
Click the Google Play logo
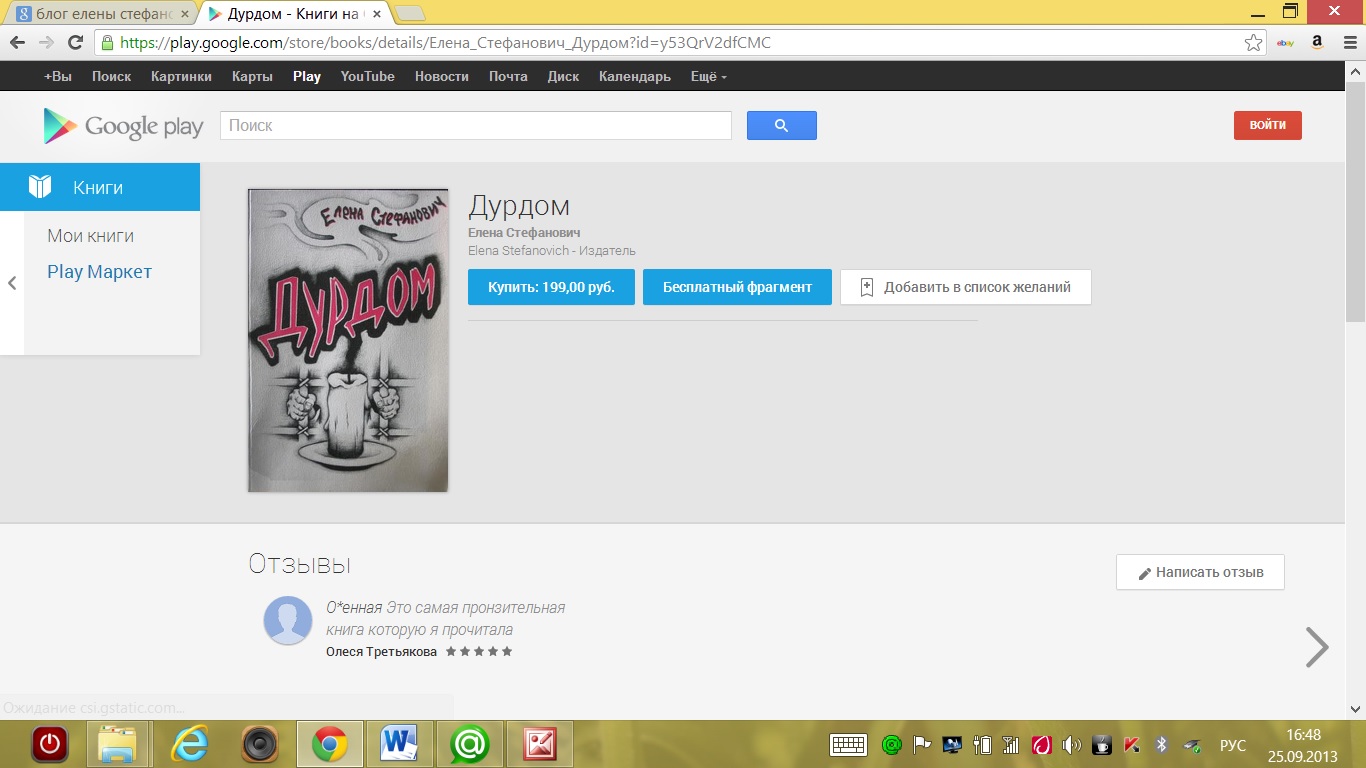[x=123, y=126]
